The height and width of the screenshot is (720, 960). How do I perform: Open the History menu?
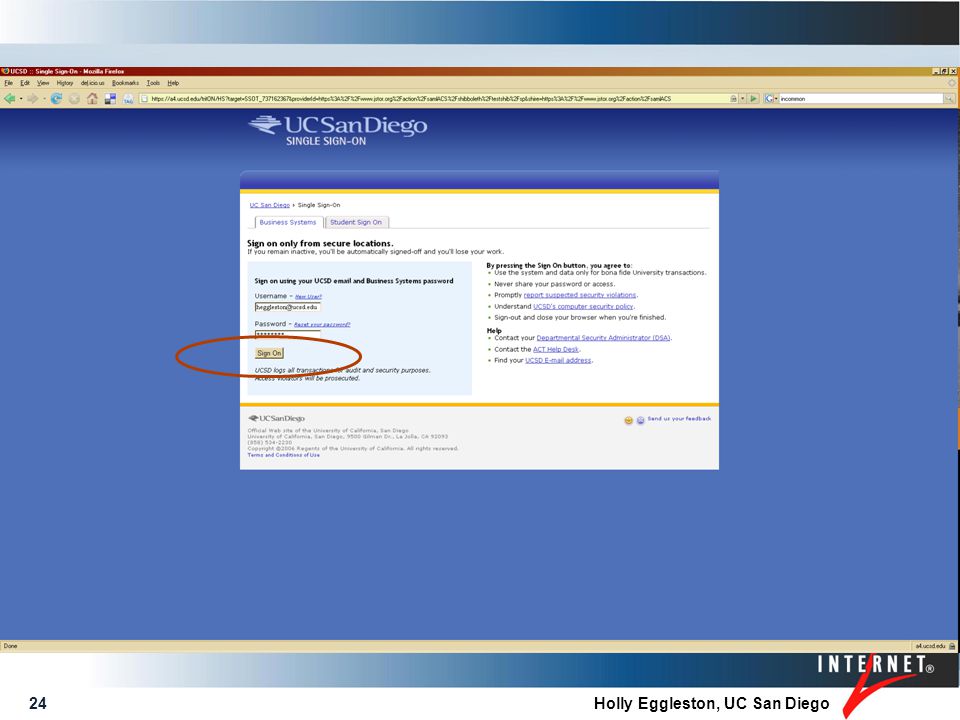[x=64, y=83]
